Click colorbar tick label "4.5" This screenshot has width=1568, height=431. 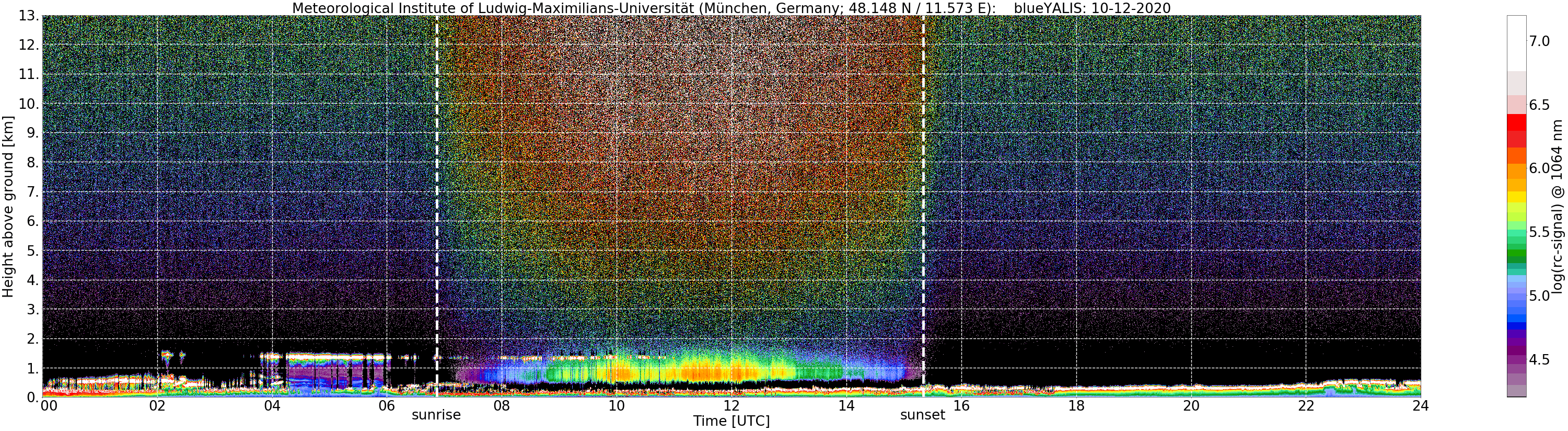coord(1538,360)
